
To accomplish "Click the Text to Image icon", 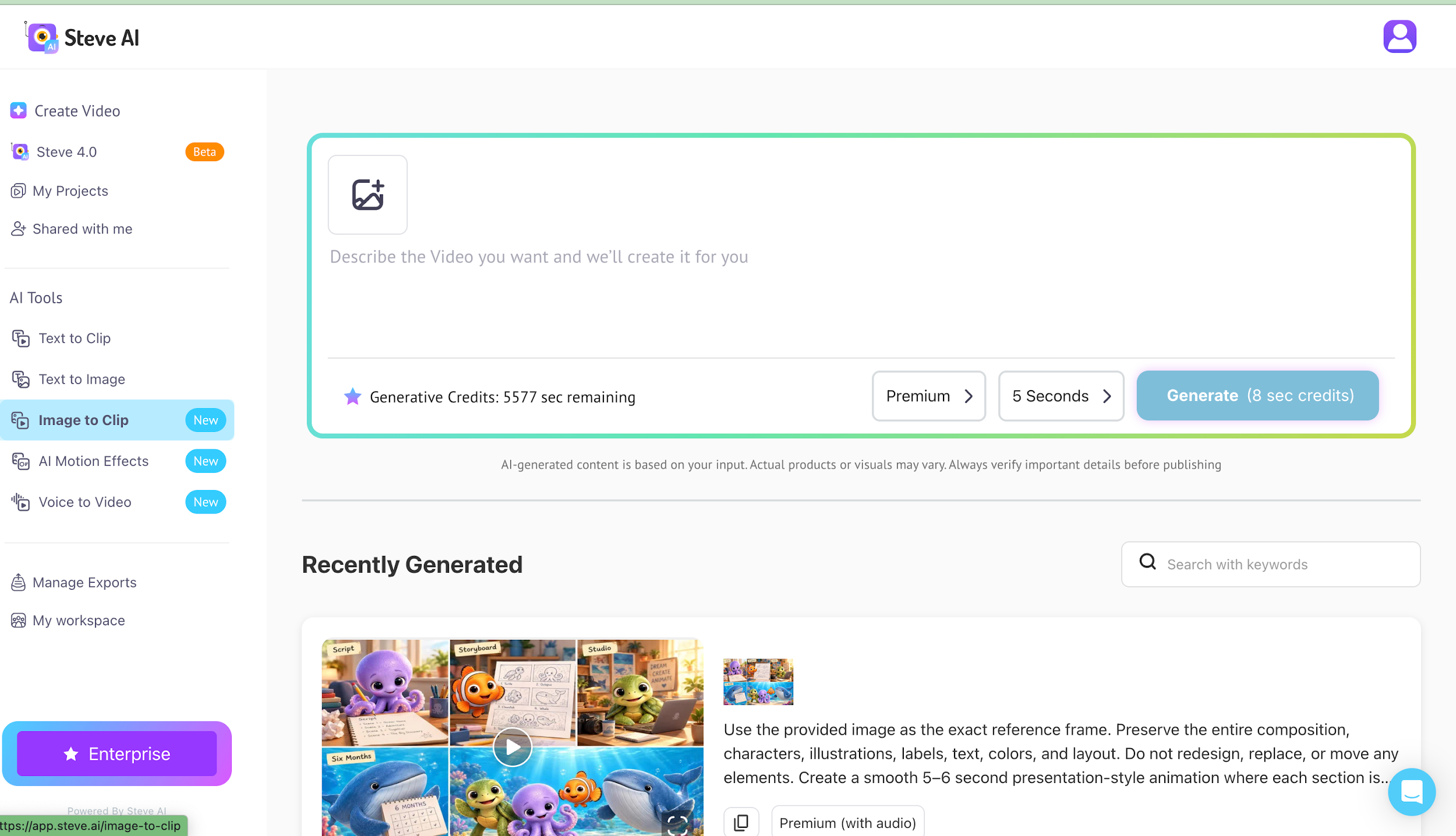I will (x=21, y=379).
